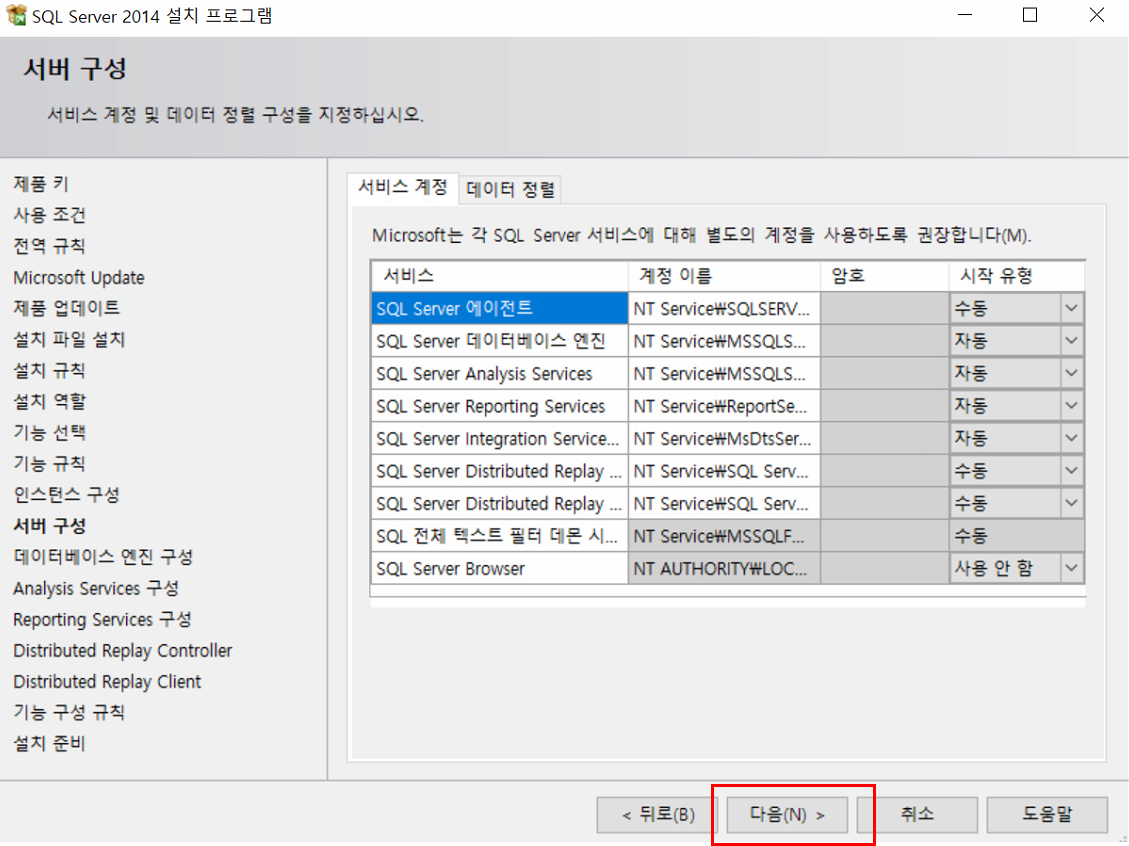Image resolution: width=1129 pixels, height=846 pixels.
Task: Click Microsoft Update step in sidebar
Action: pos(78,277)
